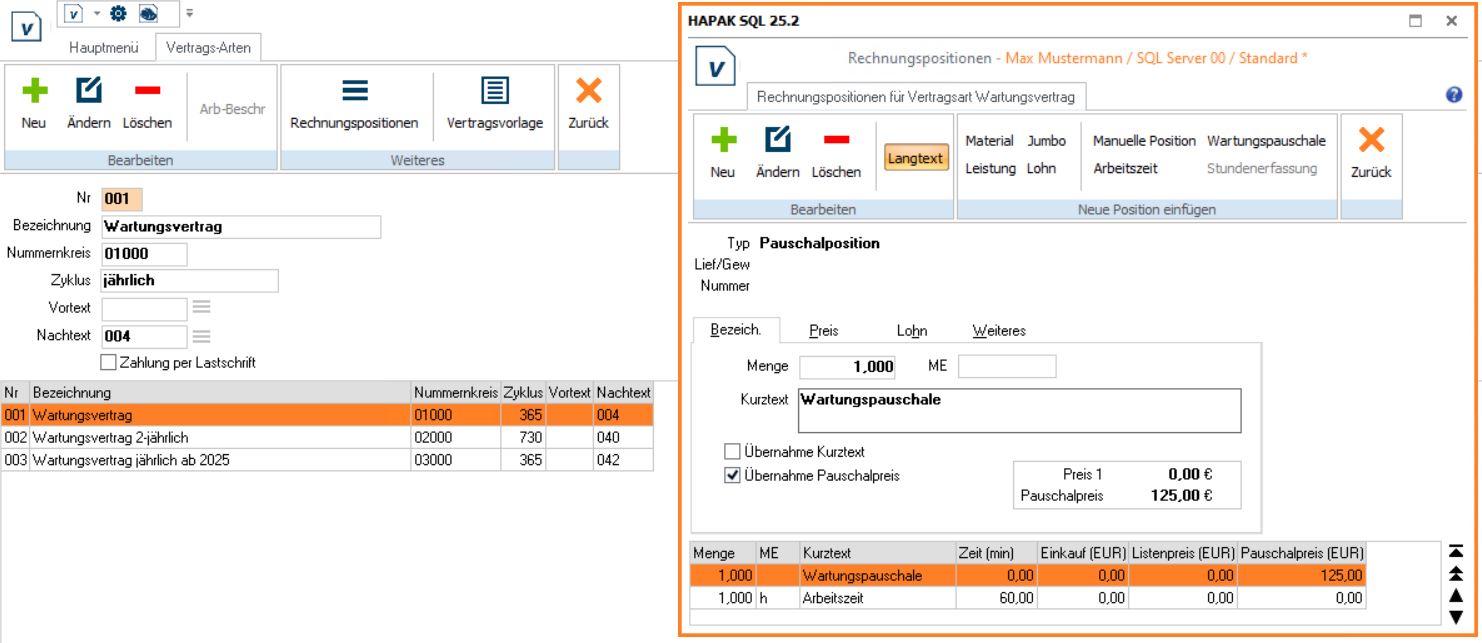Switch to the Hauptmenü tab
The width and height of the screenshot is (1482, 643).
104,47
